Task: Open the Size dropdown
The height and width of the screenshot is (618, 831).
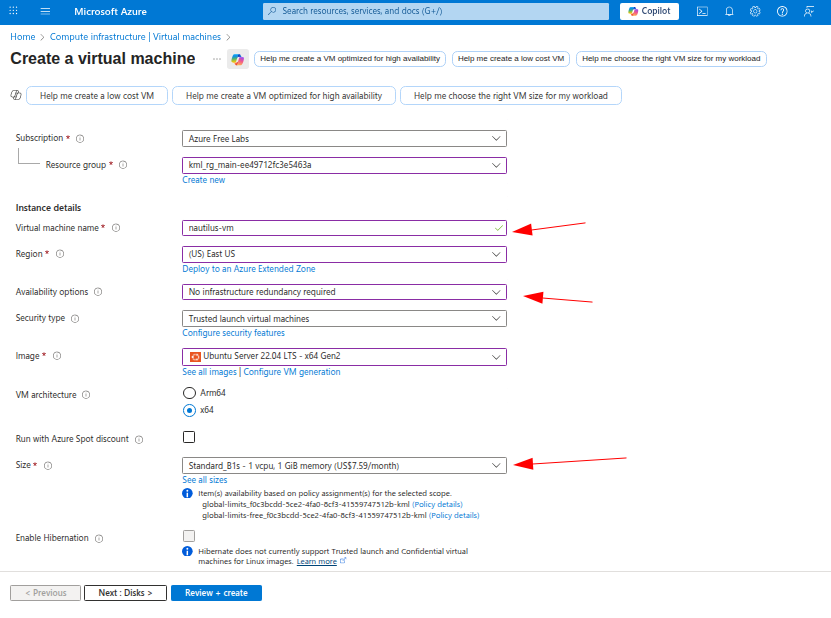Action: point(344,465)
